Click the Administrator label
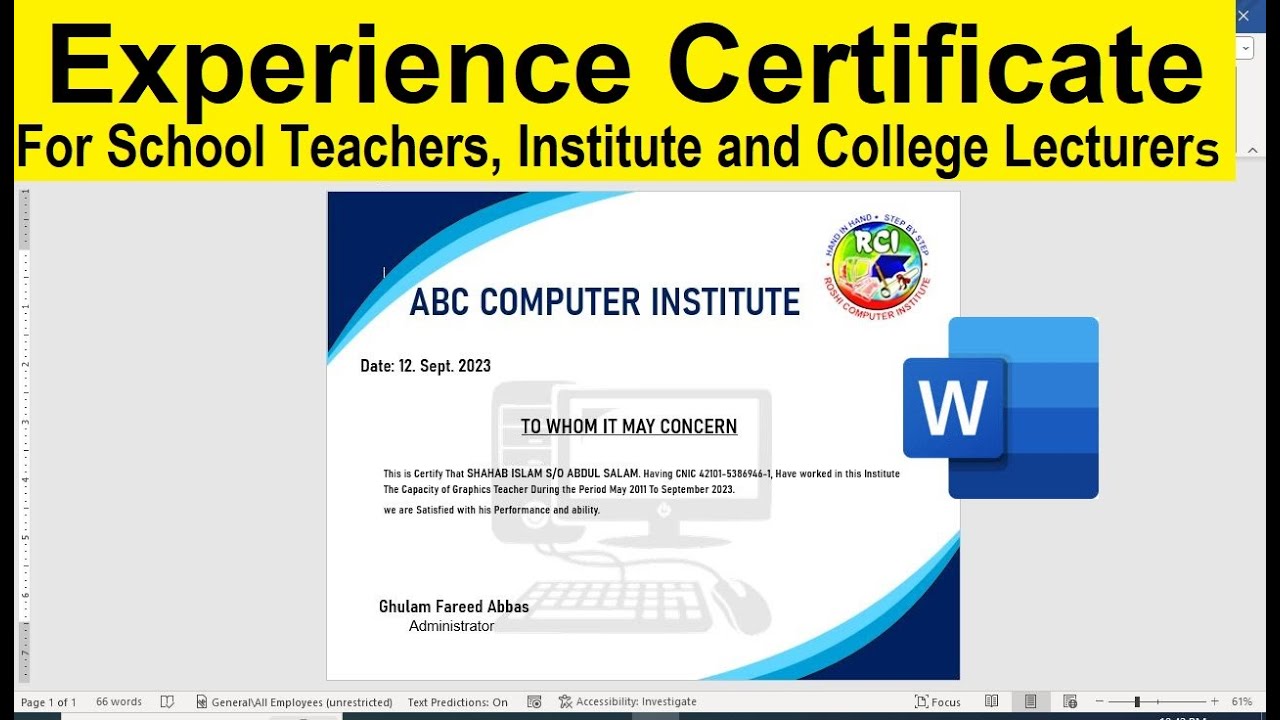This screenshot has height=720, width=1280. coord(451,626)
